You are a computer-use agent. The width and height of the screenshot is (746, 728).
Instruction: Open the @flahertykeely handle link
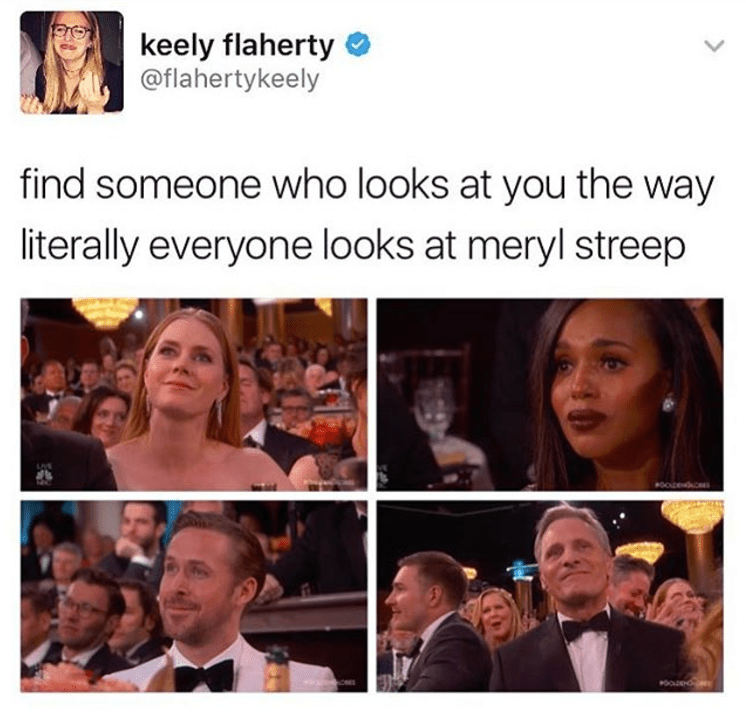coord(229,80)
